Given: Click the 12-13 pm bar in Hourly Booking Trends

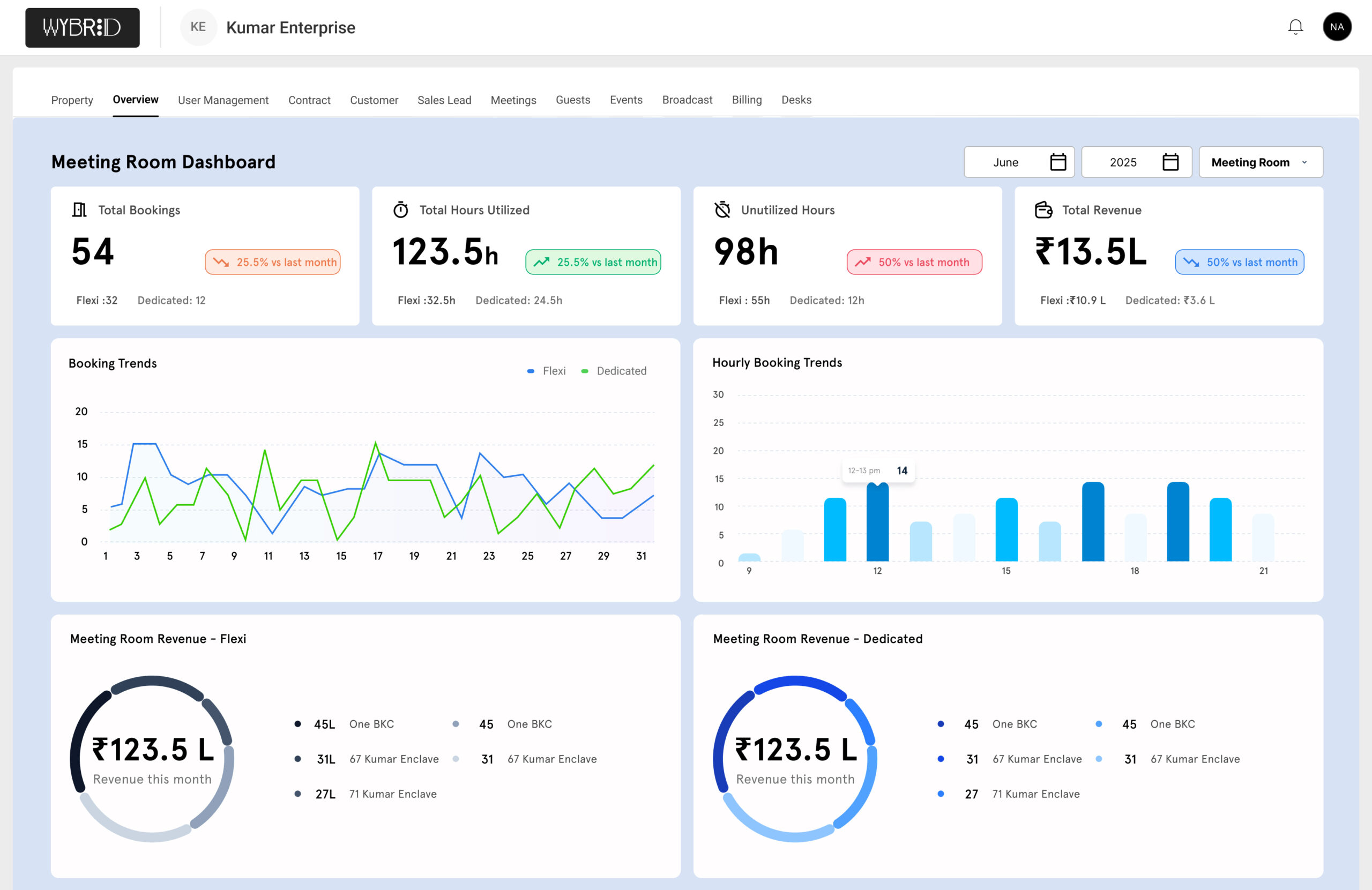Looking at the screenshot, I should [x=877, y=522].
